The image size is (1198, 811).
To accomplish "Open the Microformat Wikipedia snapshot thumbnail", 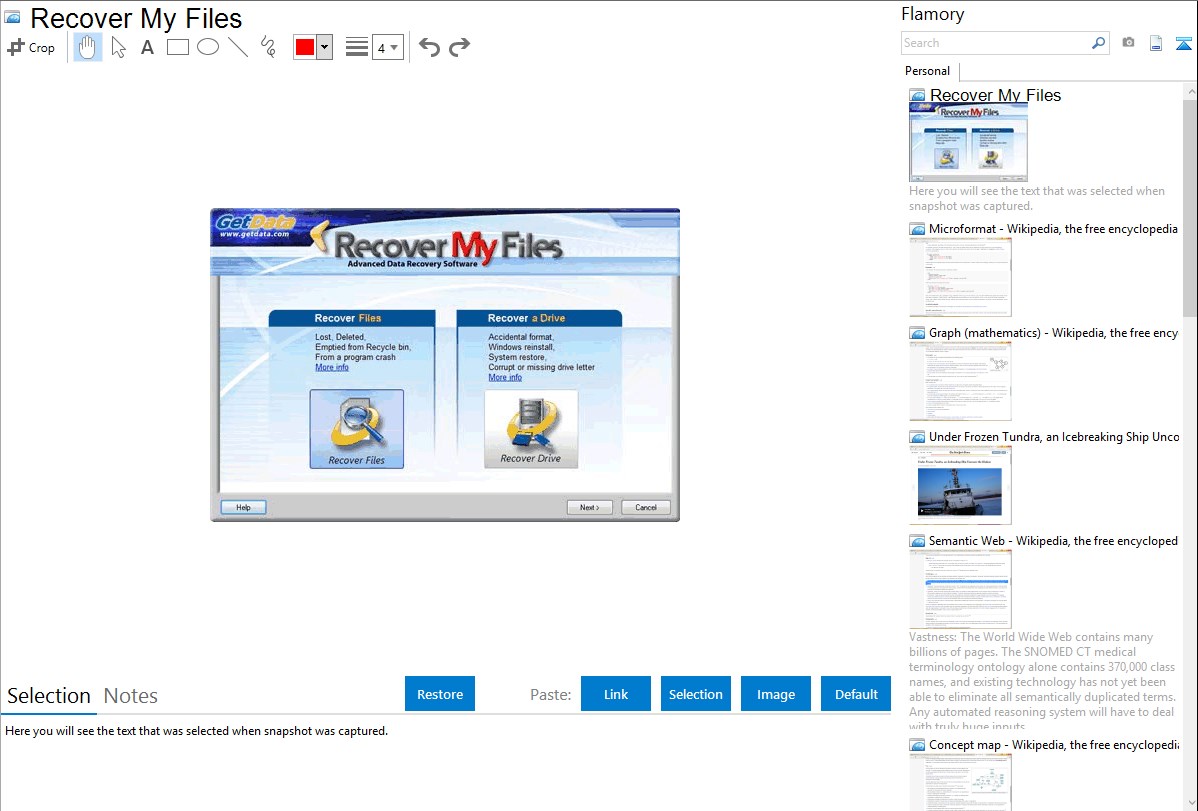I will tap(960, 277).
